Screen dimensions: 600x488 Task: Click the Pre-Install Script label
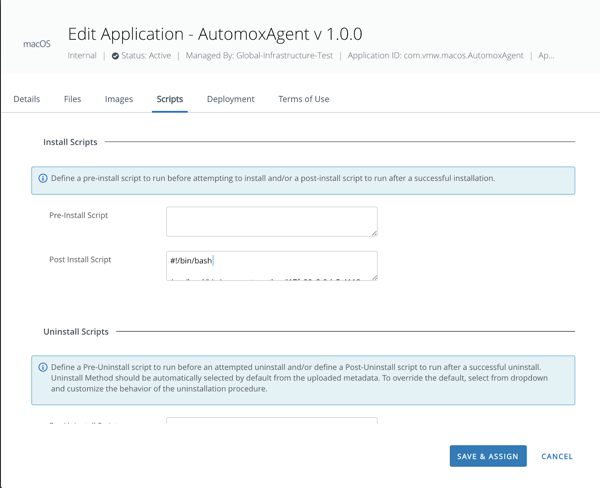[78, 215]
